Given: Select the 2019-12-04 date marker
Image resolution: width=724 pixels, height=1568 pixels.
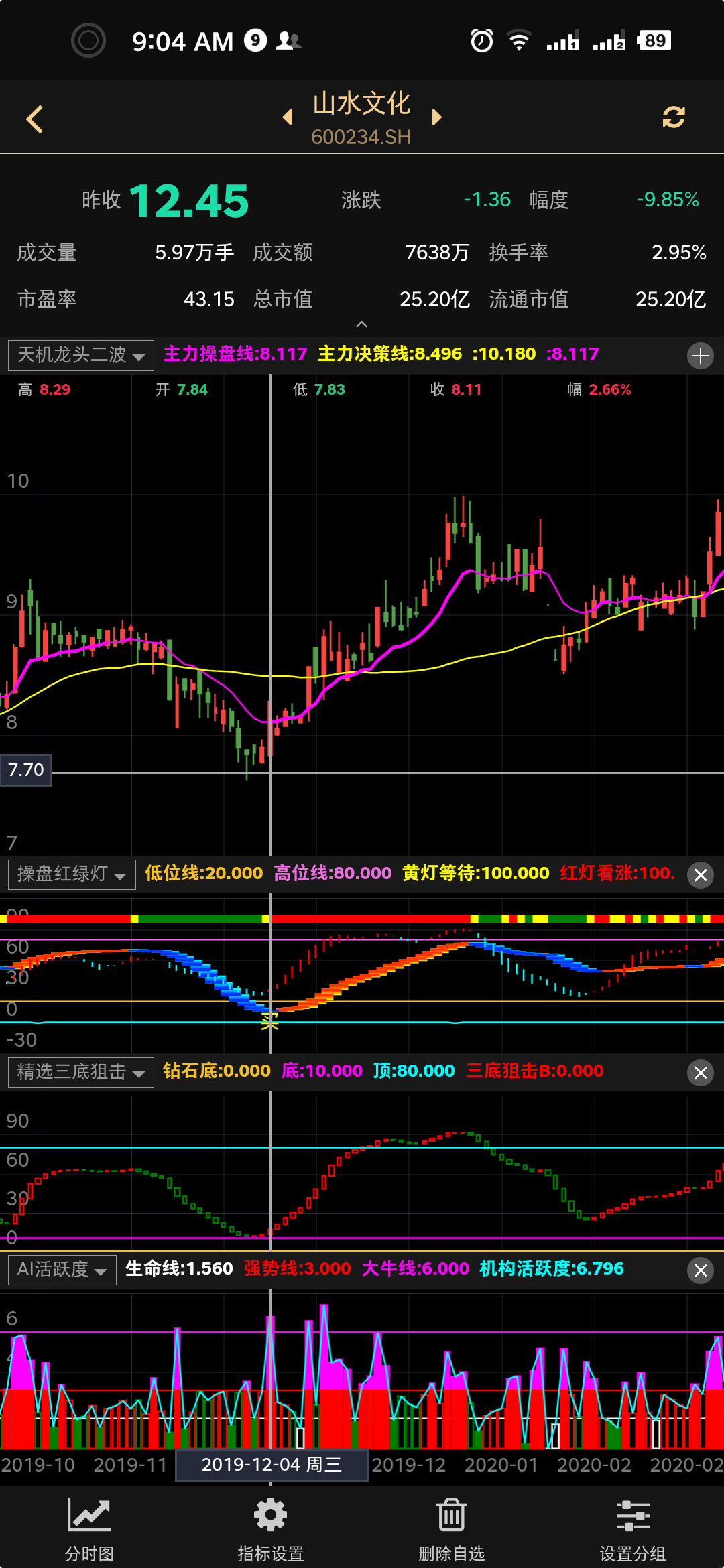Looking at the screenshot, I should coord(271,1465).
